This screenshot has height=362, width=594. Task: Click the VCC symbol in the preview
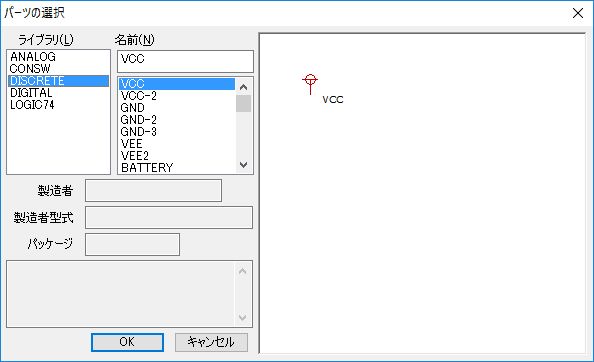[310, 84]
